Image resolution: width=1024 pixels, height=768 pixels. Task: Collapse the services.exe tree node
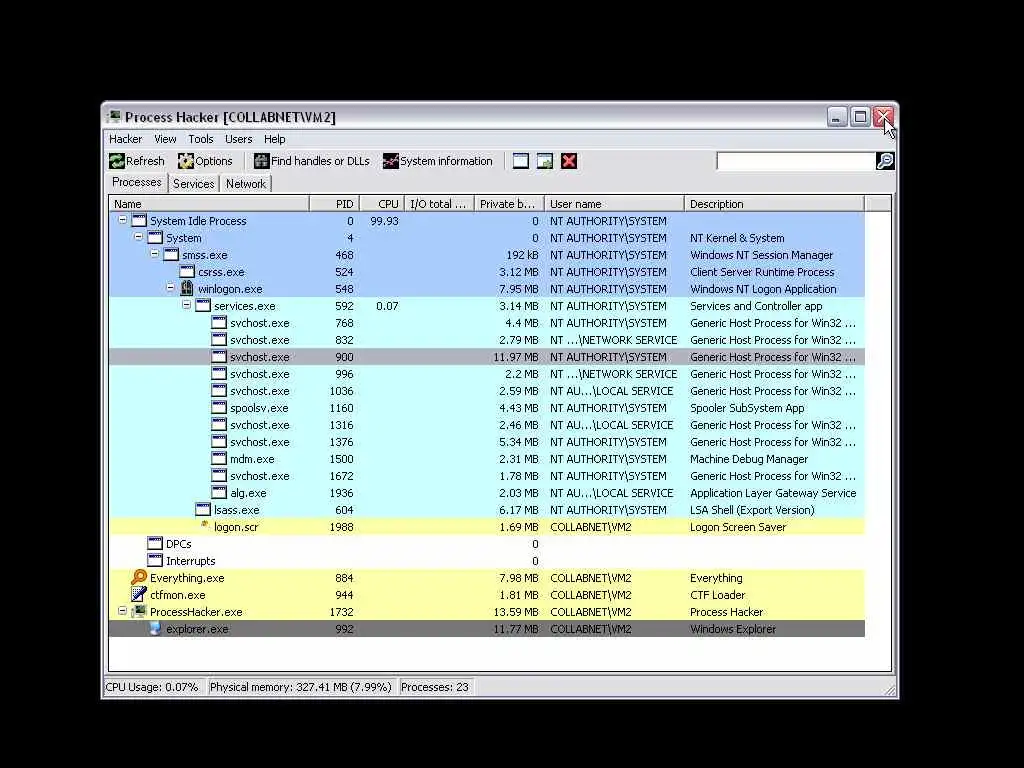[187, 304]
